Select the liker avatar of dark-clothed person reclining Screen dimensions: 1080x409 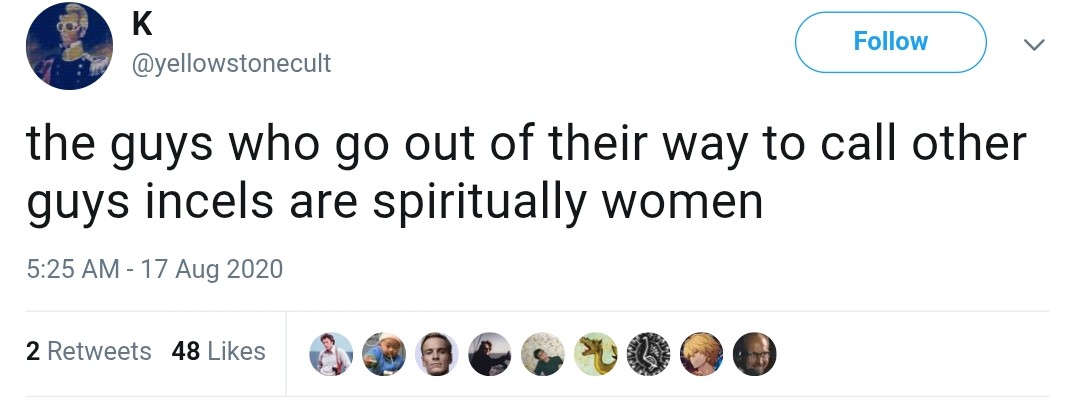[x=490, y=353]
